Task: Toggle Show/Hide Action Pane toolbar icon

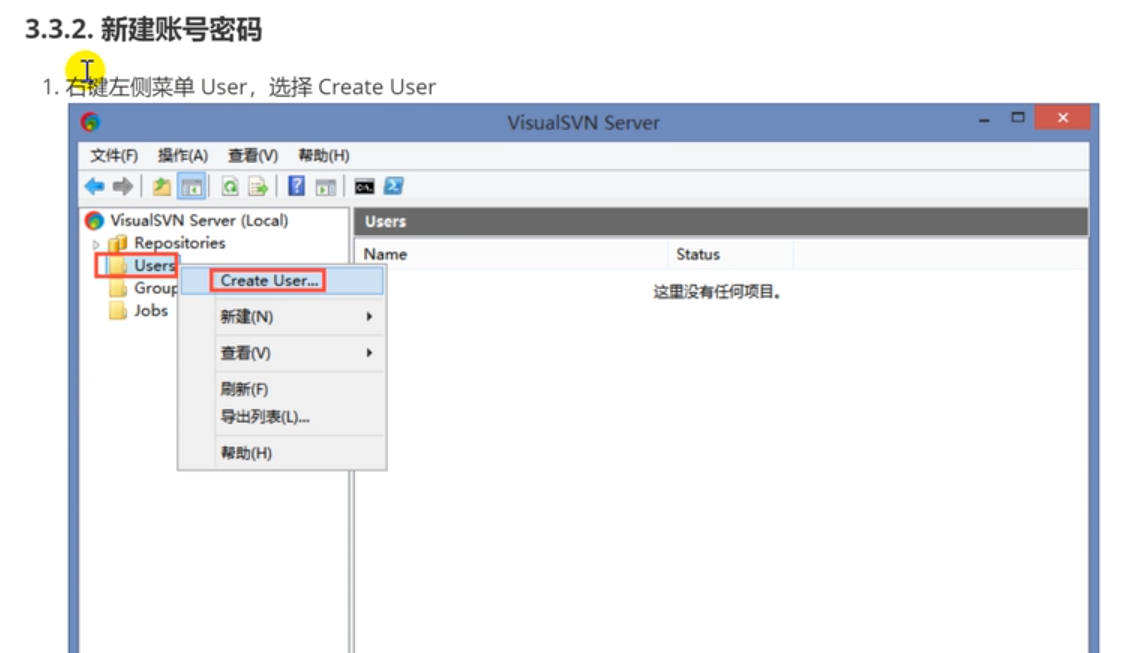Action: pos(325,187)
